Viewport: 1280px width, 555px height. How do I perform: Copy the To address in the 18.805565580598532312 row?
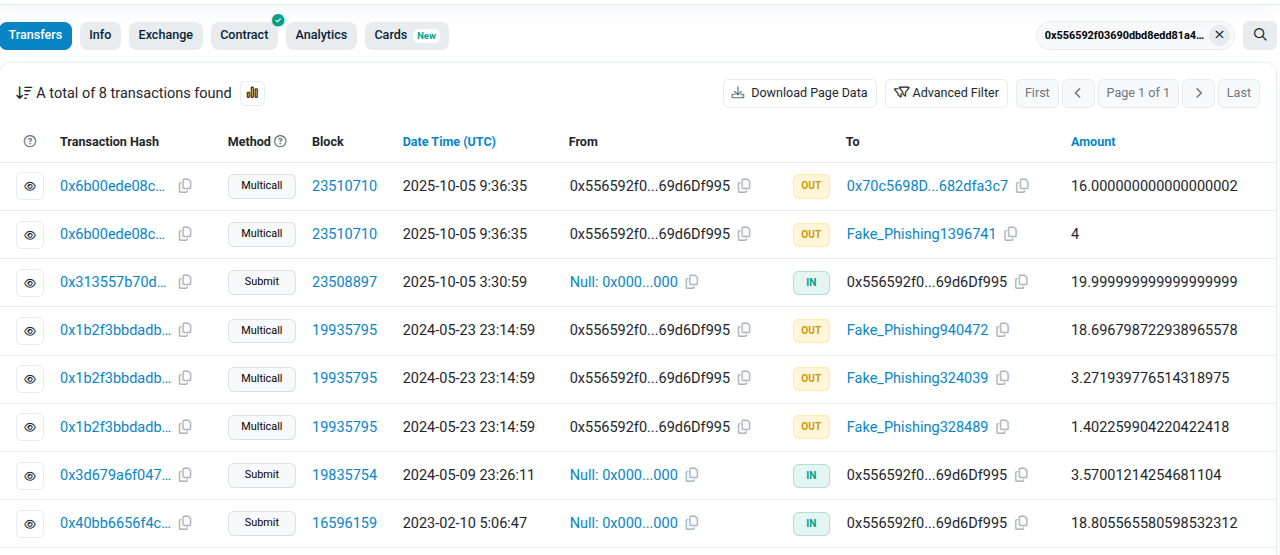click(1021, 523)
